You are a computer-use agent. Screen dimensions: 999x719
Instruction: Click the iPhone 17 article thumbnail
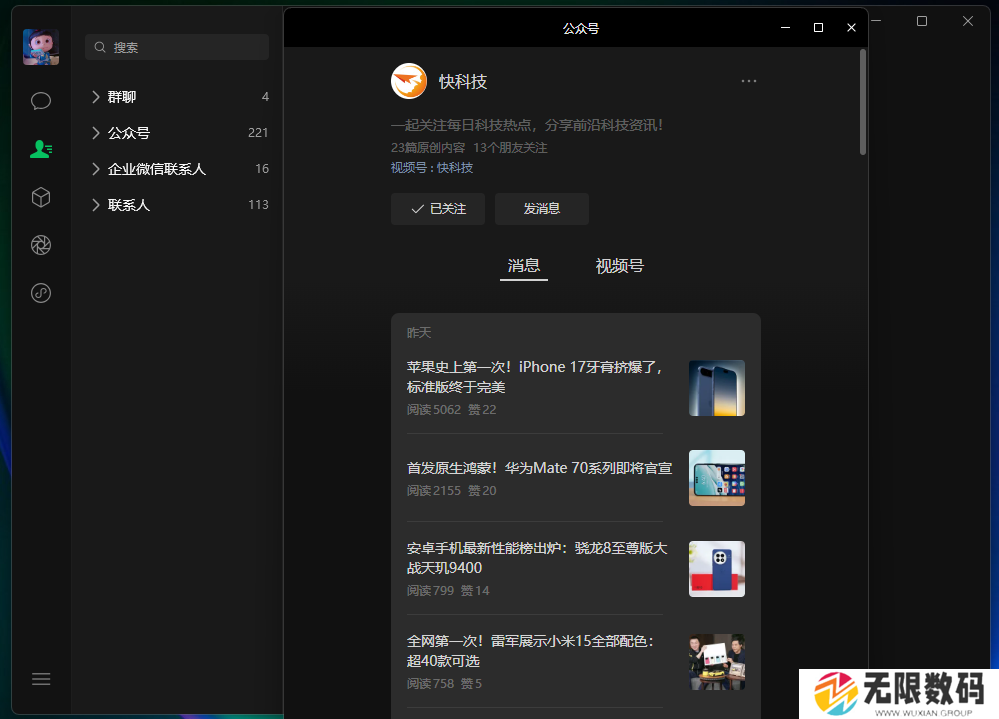717,388
